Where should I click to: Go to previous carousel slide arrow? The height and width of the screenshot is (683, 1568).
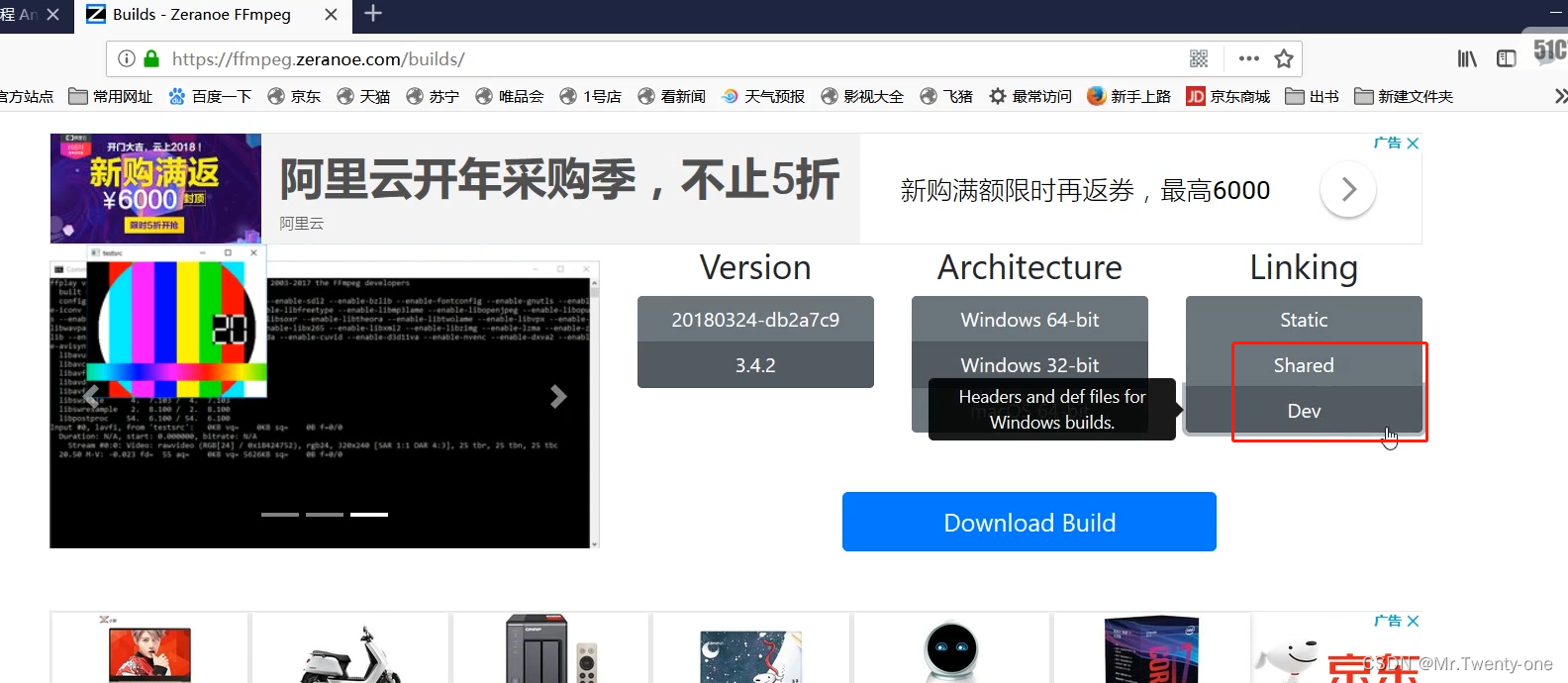90,397
